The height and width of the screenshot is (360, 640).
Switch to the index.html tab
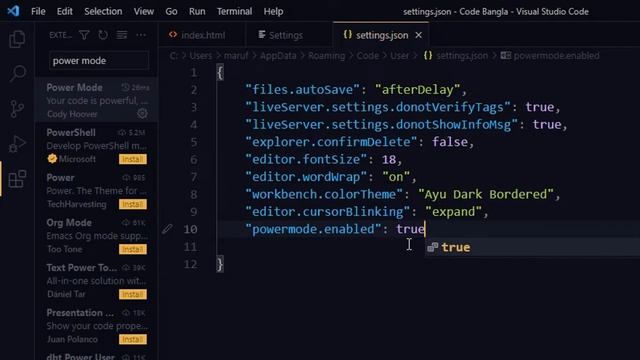coord(202,35)
